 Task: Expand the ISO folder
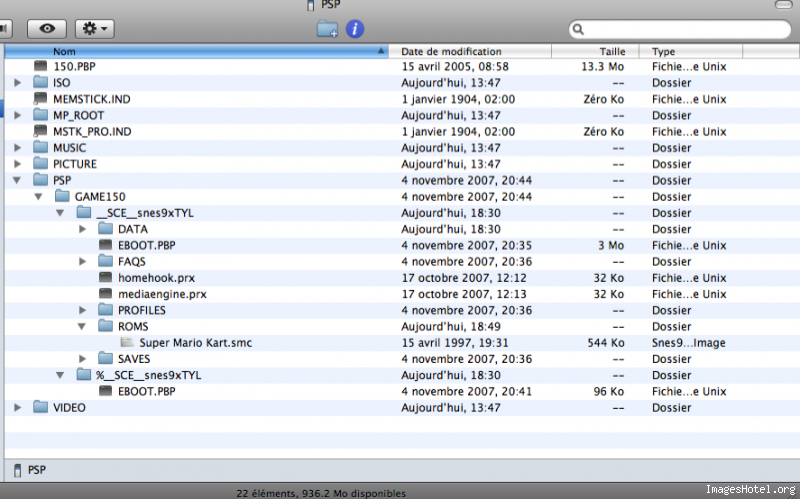17,83
